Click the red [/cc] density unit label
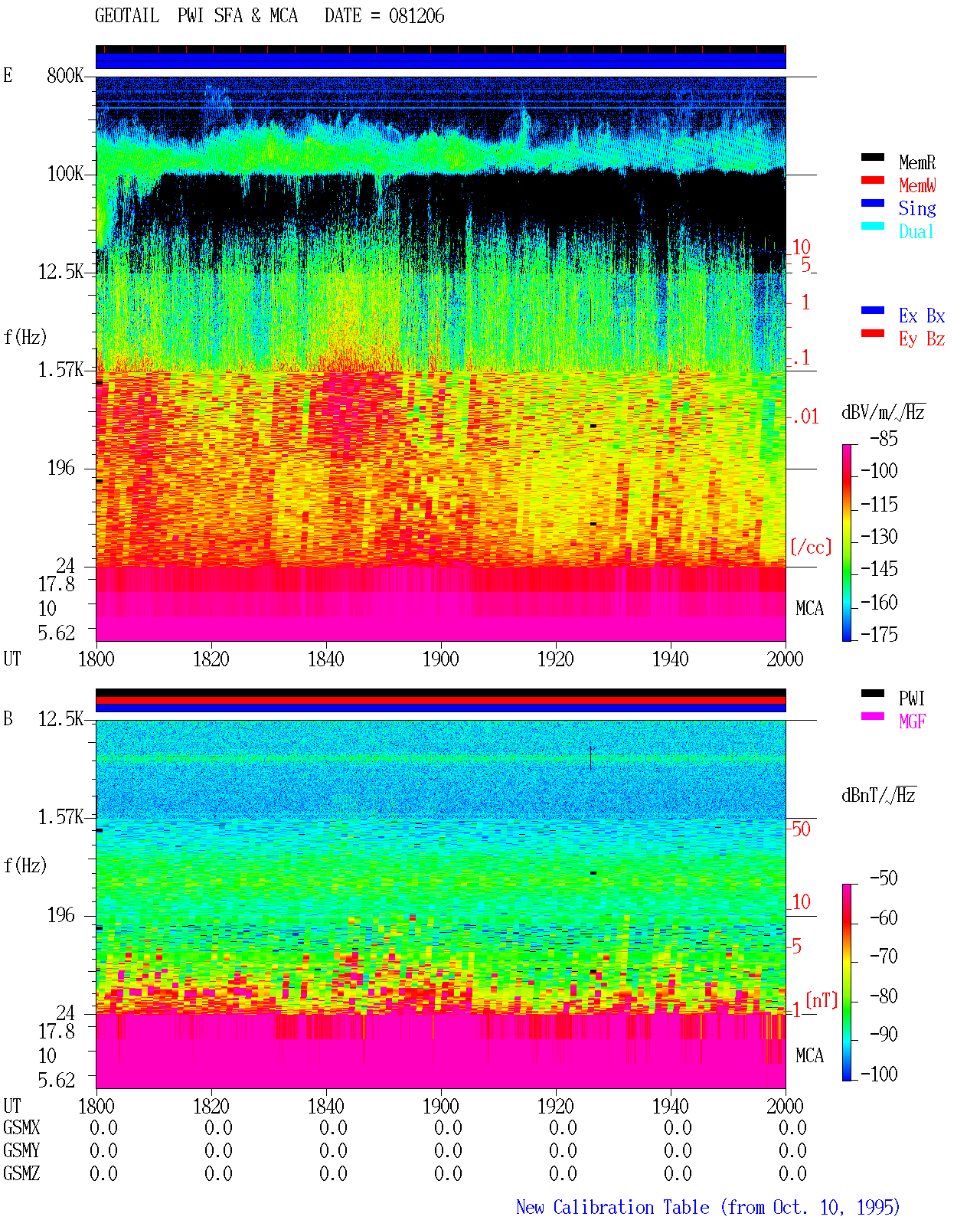 (811, 547)
